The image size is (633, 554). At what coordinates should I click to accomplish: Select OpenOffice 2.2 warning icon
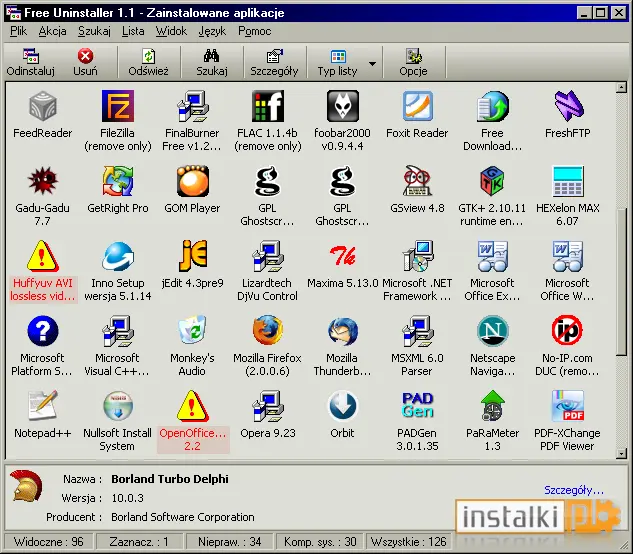(x=193, y=406)
